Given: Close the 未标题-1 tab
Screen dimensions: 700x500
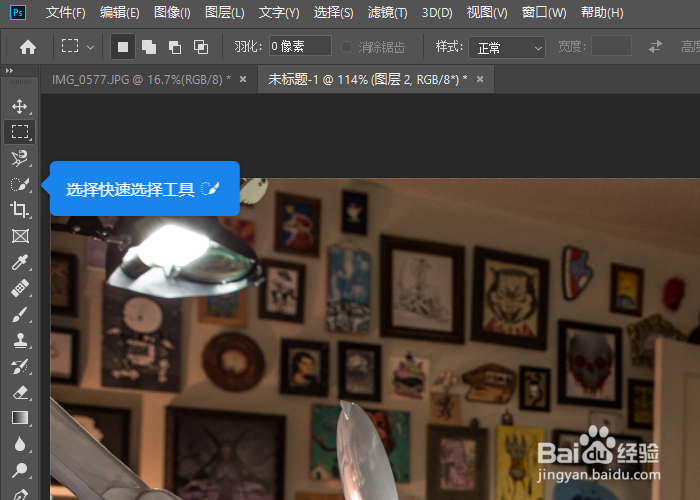Looking at the screenshot, I should click(480, 79).
